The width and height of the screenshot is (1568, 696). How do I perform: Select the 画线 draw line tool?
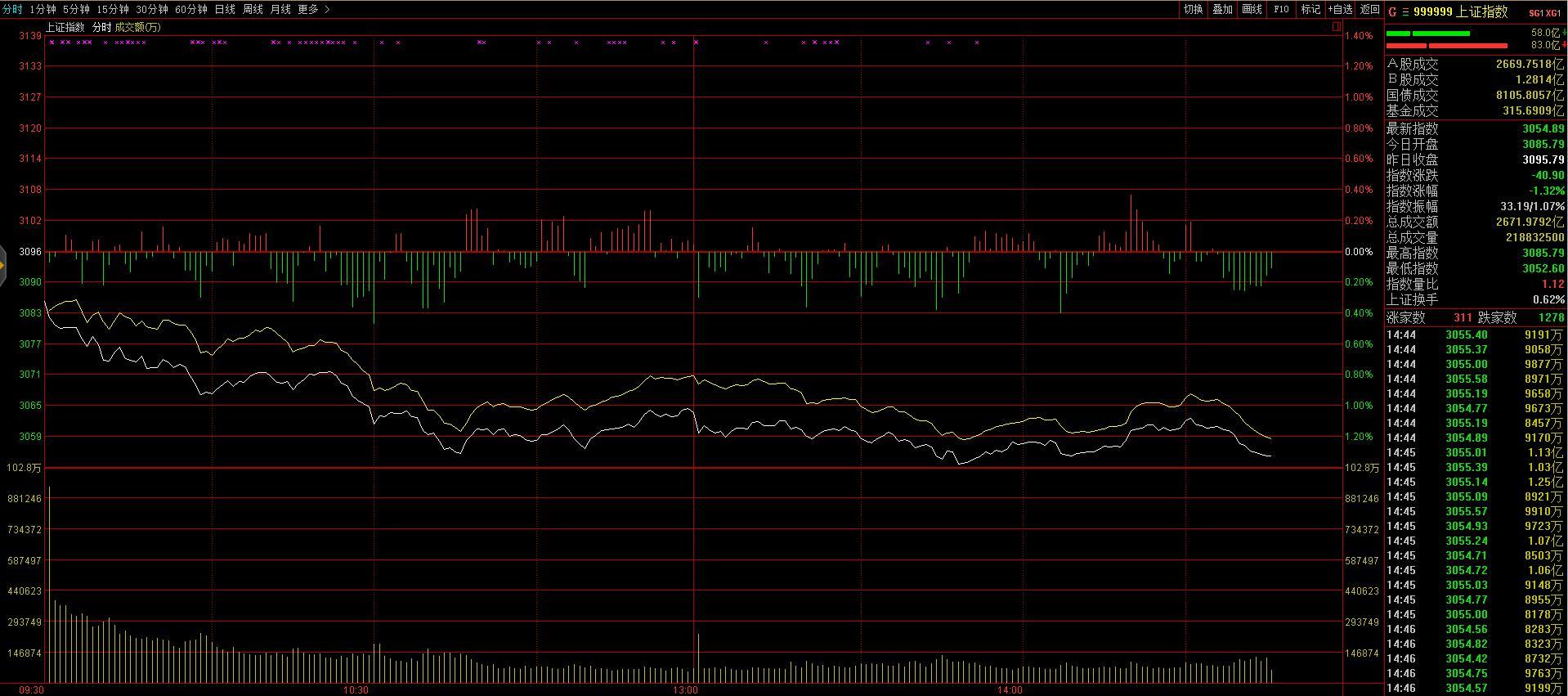point(1252,9)
